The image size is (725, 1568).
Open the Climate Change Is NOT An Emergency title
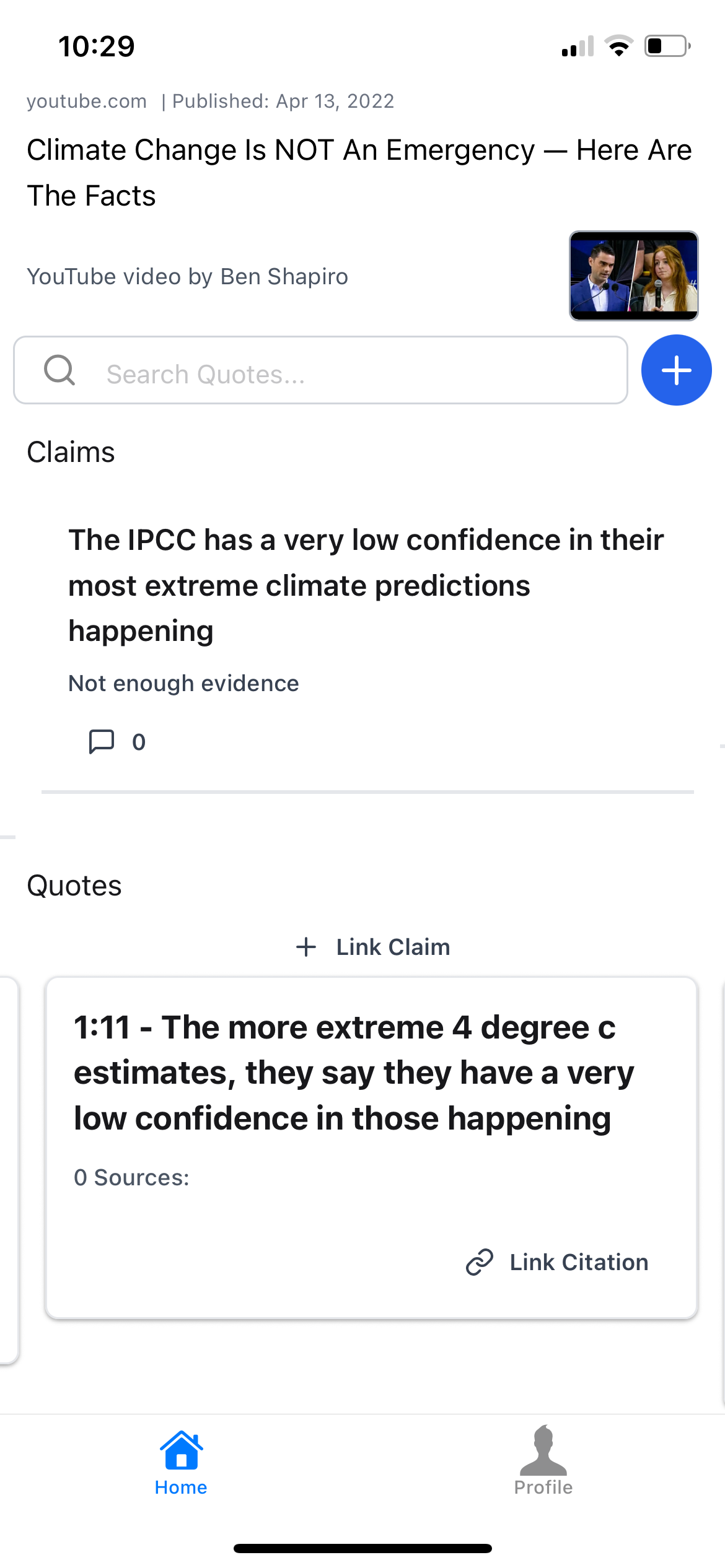point(359,172)
